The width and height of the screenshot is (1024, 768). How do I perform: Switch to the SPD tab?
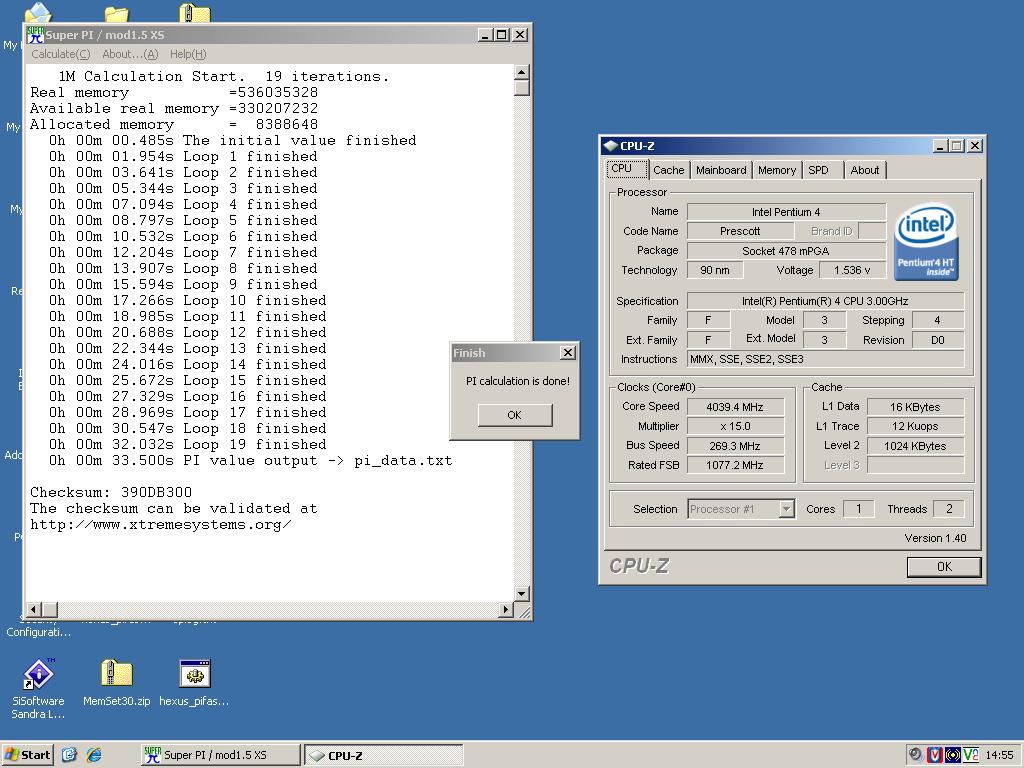pyautogui.click(x=822, y=170)
